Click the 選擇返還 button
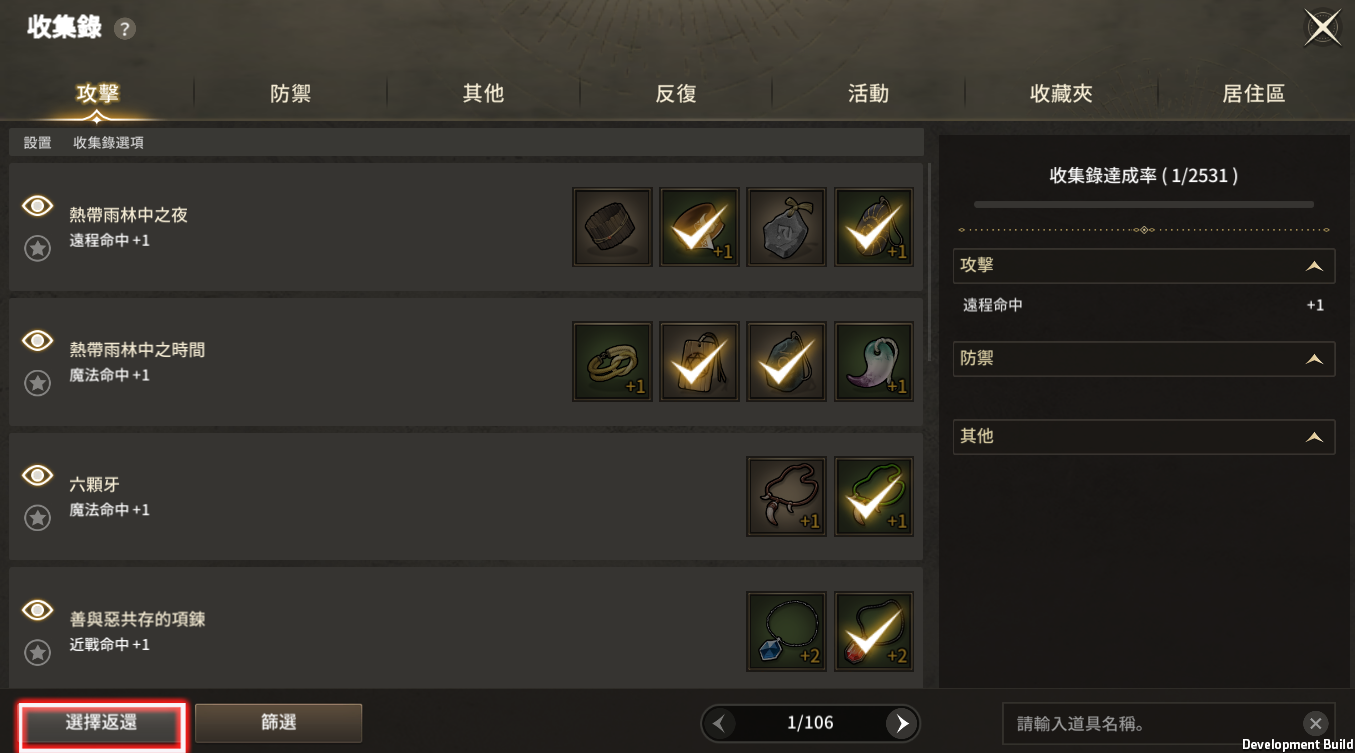Screen dimensions: 1355x753 click(x=101, y=723)
